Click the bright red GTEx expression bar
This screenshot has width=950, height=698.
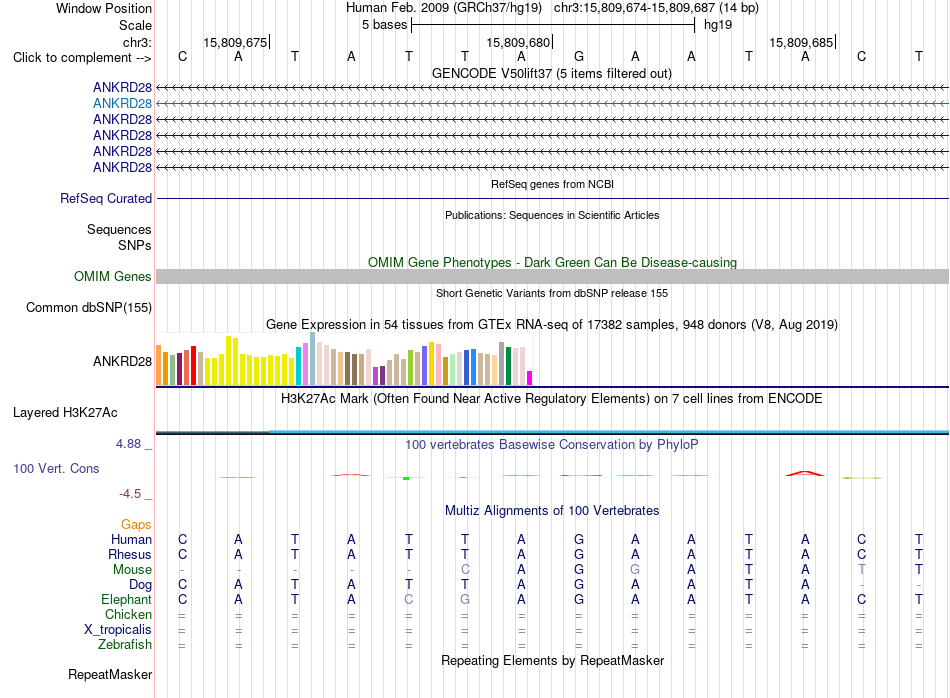[x=193, y=365]
